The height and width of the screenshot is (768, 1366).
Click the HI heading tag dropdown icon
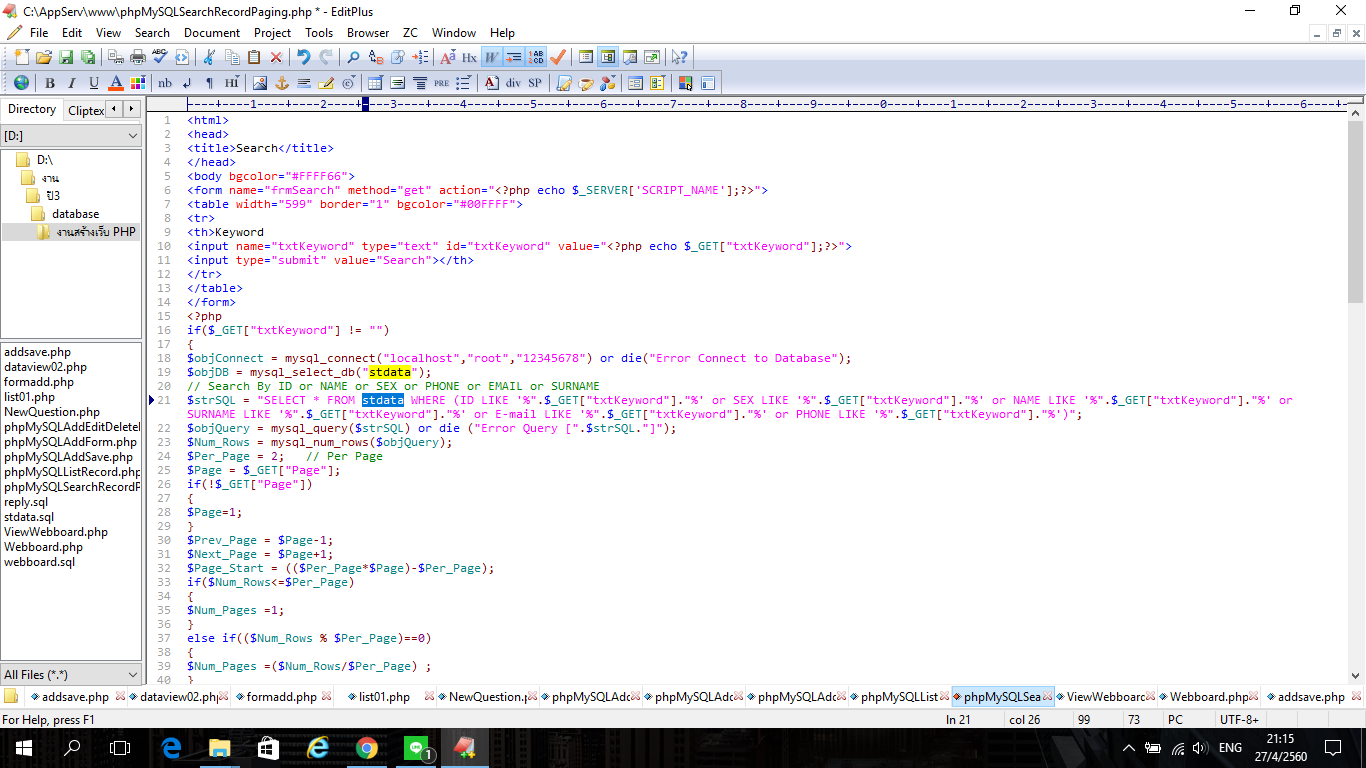pyautogui.click(x=231, y=83)
